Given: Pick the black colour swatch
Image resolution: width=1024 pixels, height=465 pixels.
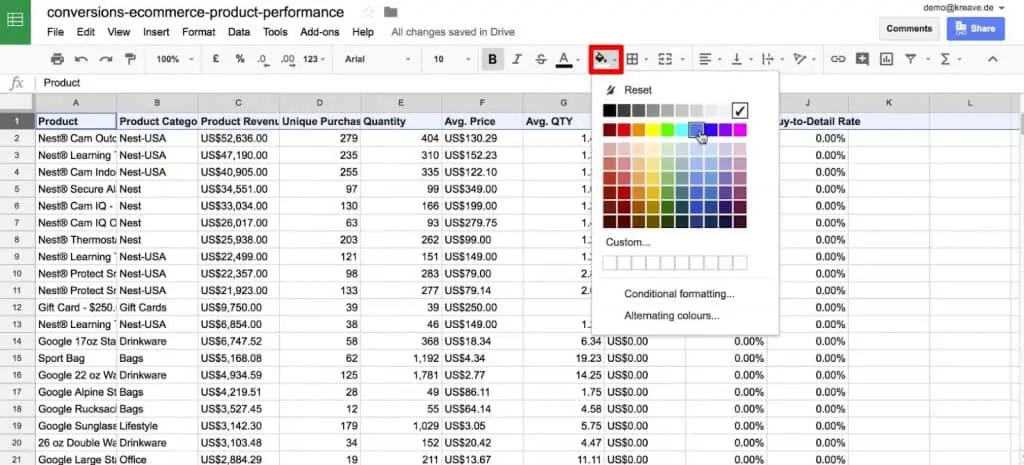Looking at the screenshot, I should pyautogui.click(x=609, y=111).
